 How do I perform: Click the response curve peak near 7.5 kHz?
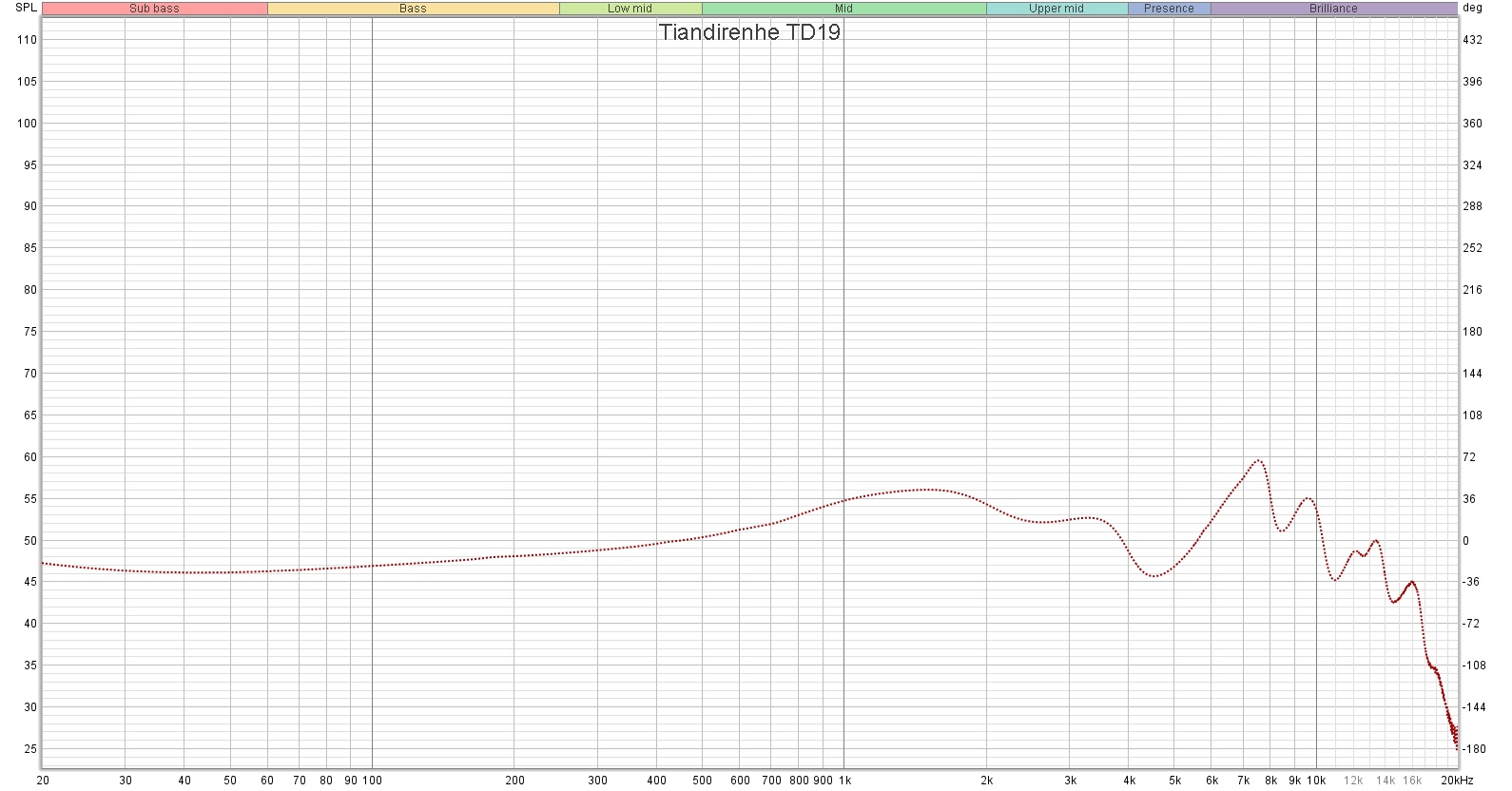[1258, 460]
